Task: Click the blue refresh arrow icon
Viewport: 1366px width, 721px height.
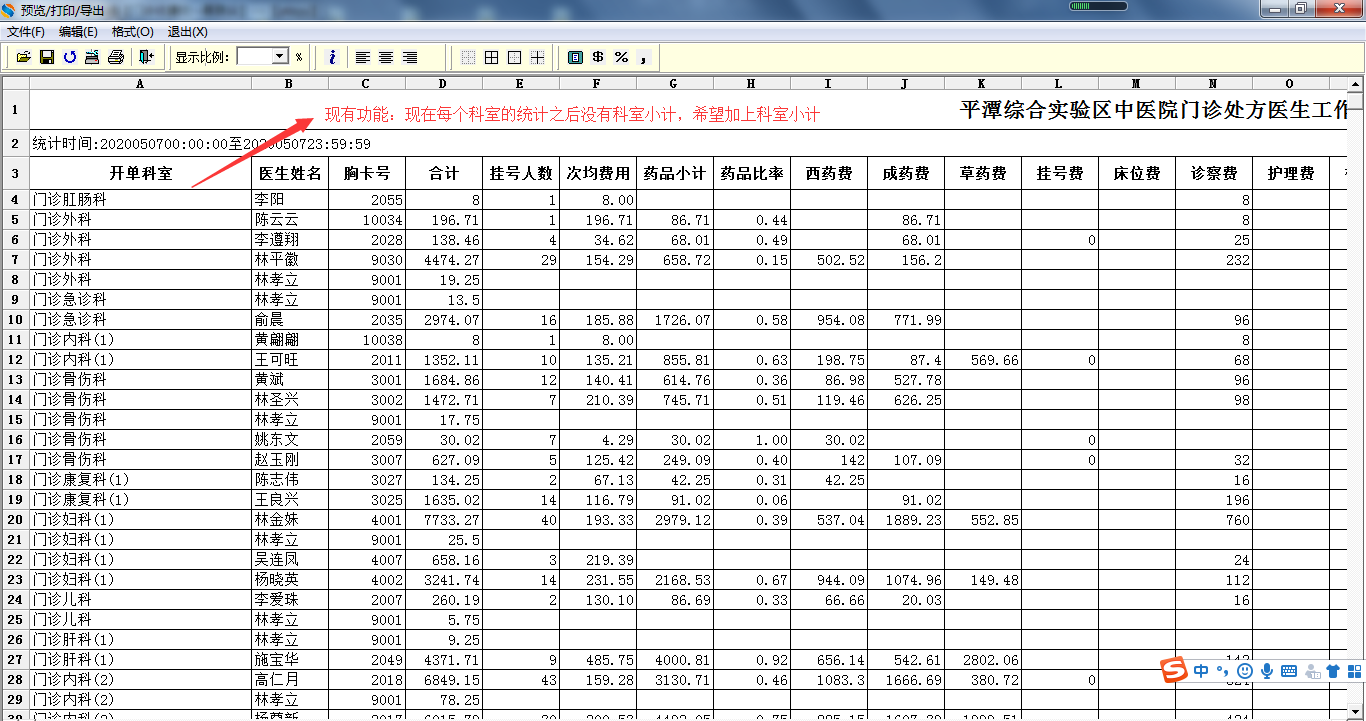Action: click(x=69, y=57)
